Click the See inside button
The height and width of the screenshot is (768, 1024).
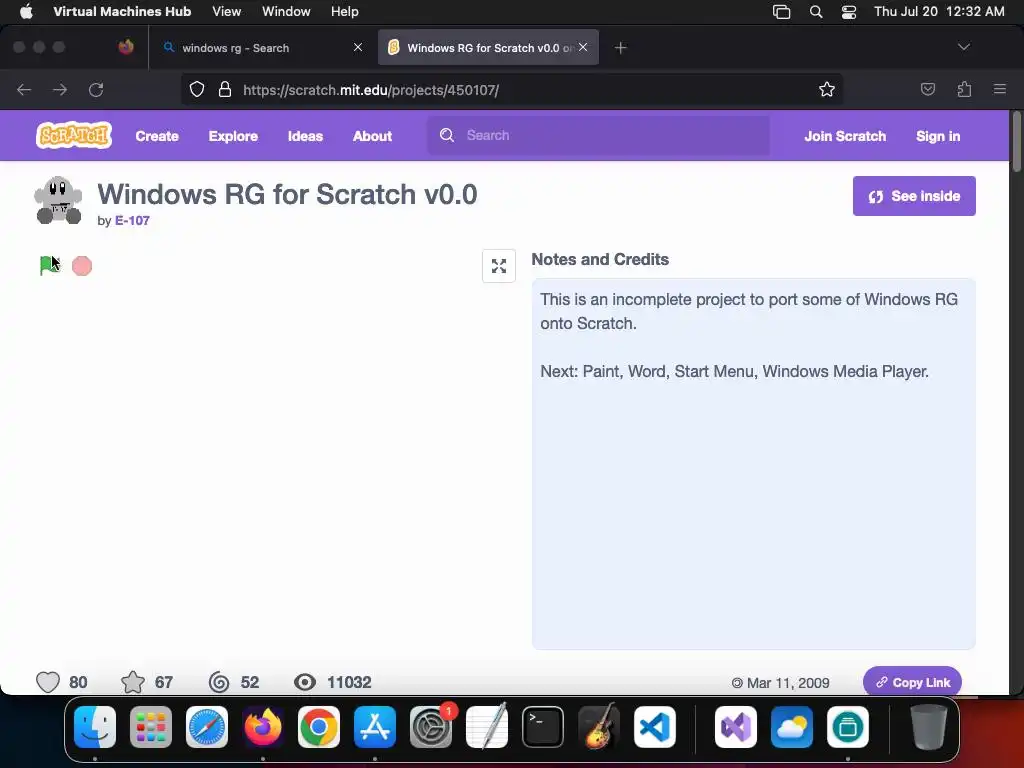tap(914, 196)
